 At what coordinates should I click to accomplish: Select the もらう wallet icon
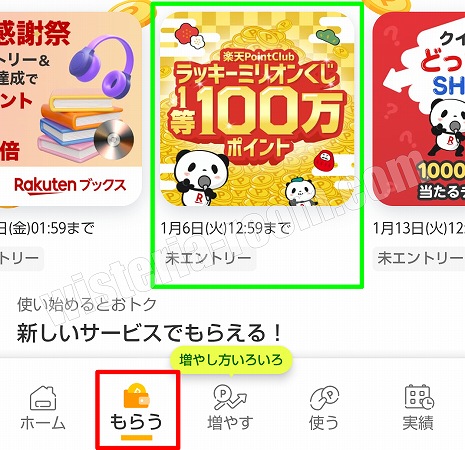pyautogui.click(x=136, y=396)
